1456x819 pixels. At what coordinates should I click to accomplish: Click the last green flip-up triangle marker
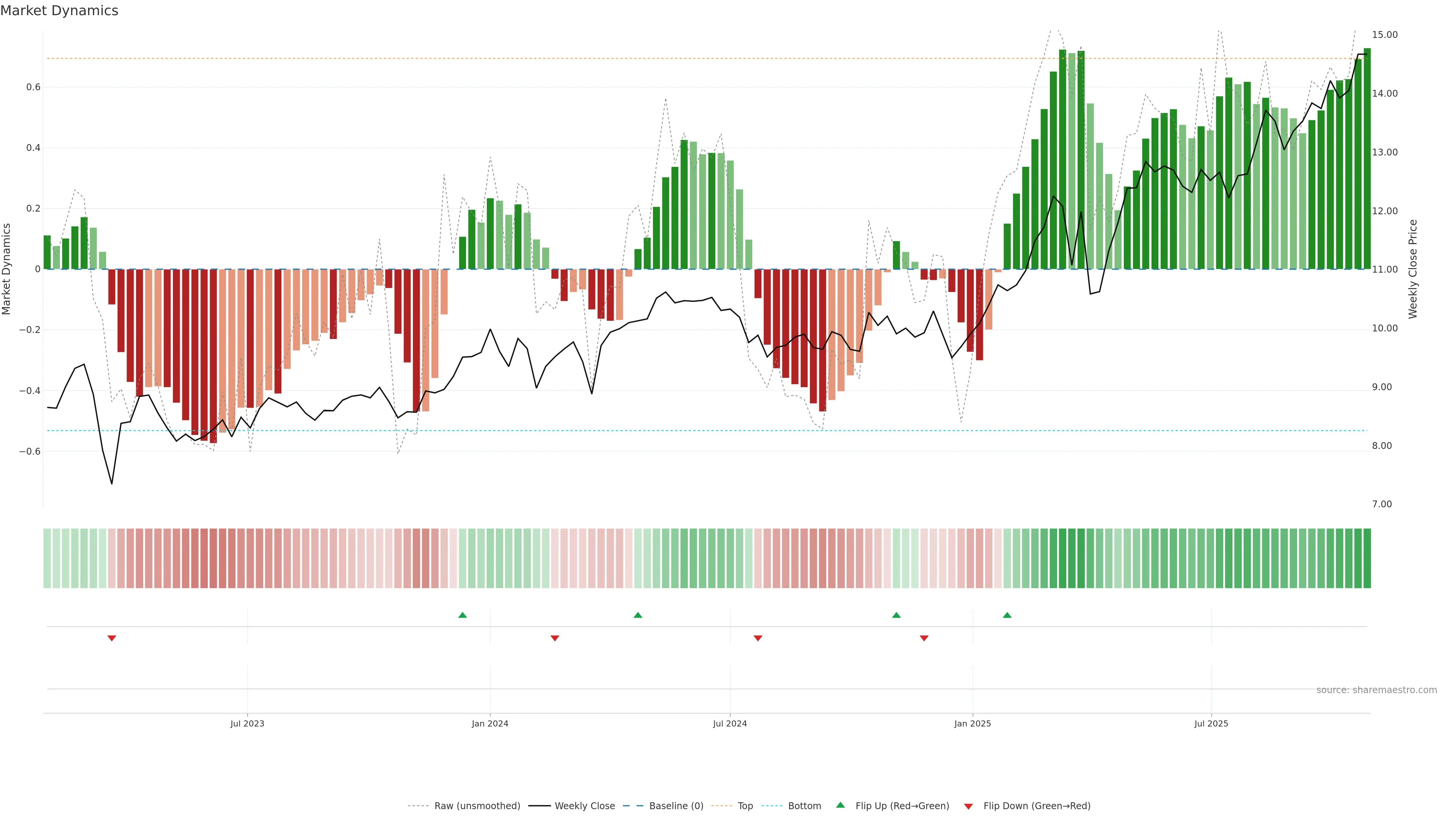pyautogui.click(x=1007, y=615)
